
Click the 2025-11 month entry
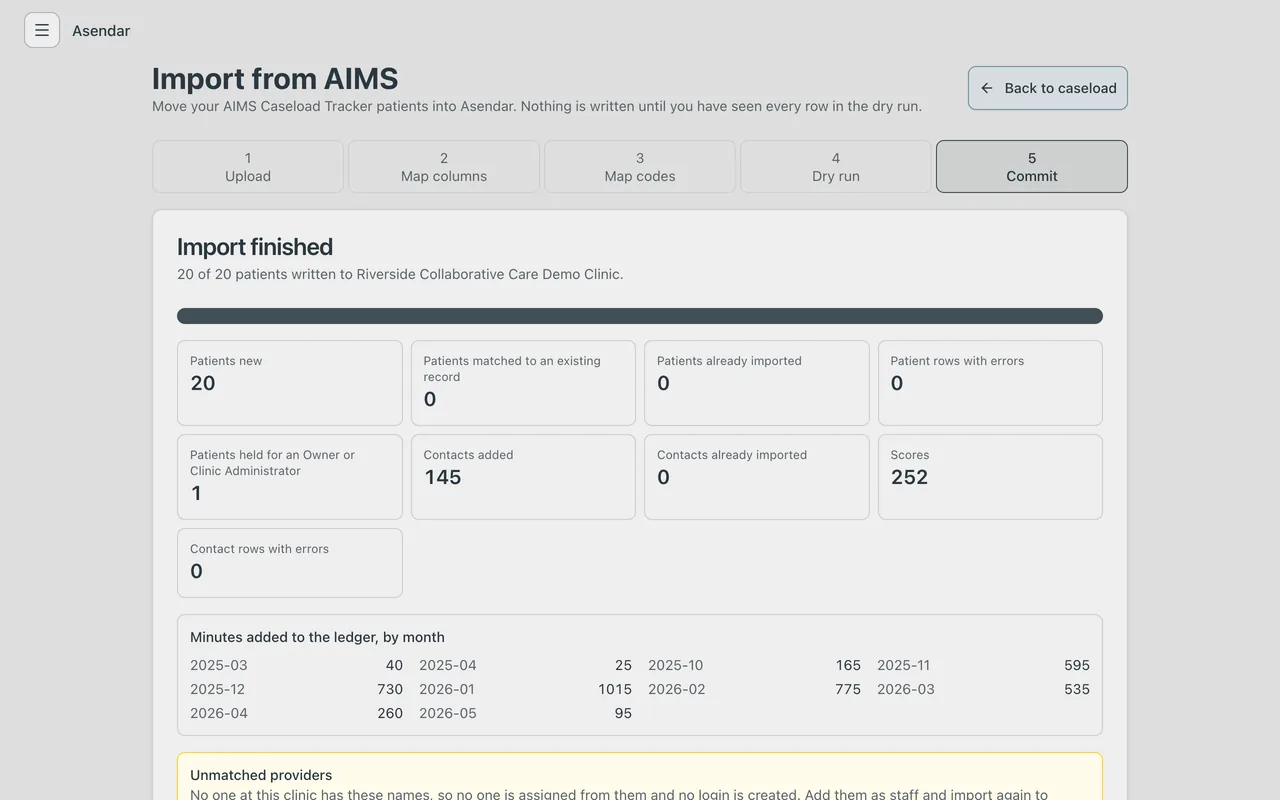pyautogui.click(x=983, y=665)
